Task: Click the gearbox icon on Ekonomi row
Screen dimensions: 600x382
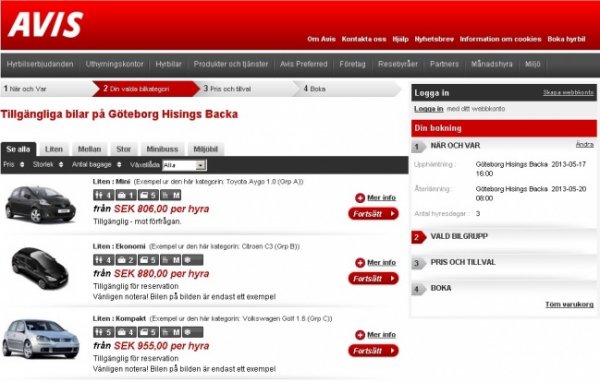Action: coord(170,260)
